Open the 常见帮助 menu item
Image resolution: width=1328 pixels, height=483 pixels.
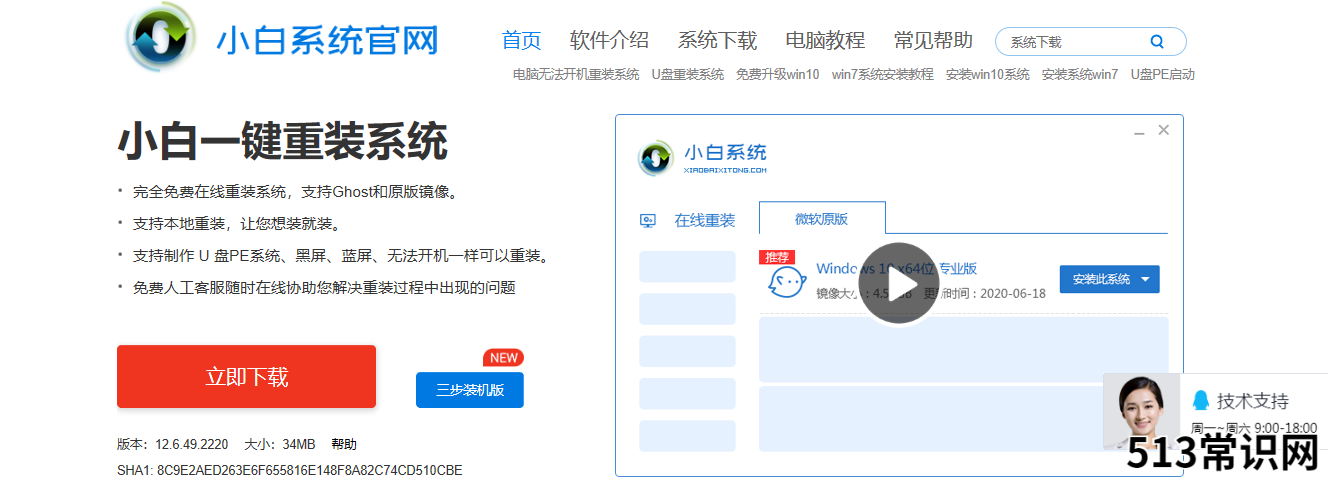[x=933, y=41]
